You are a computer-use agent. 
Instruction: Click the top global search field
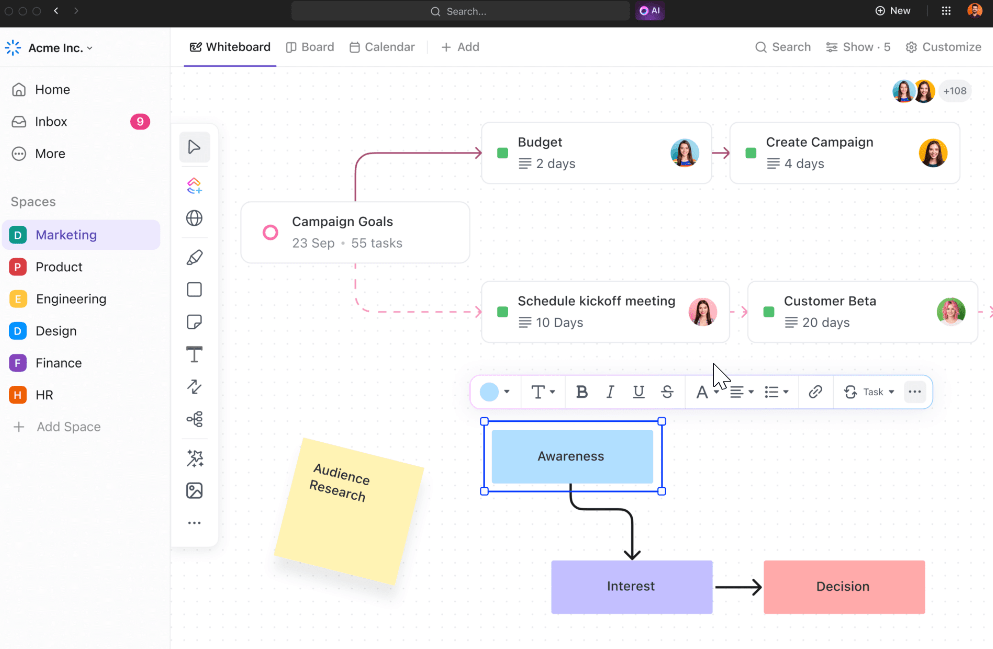point(460,11)
